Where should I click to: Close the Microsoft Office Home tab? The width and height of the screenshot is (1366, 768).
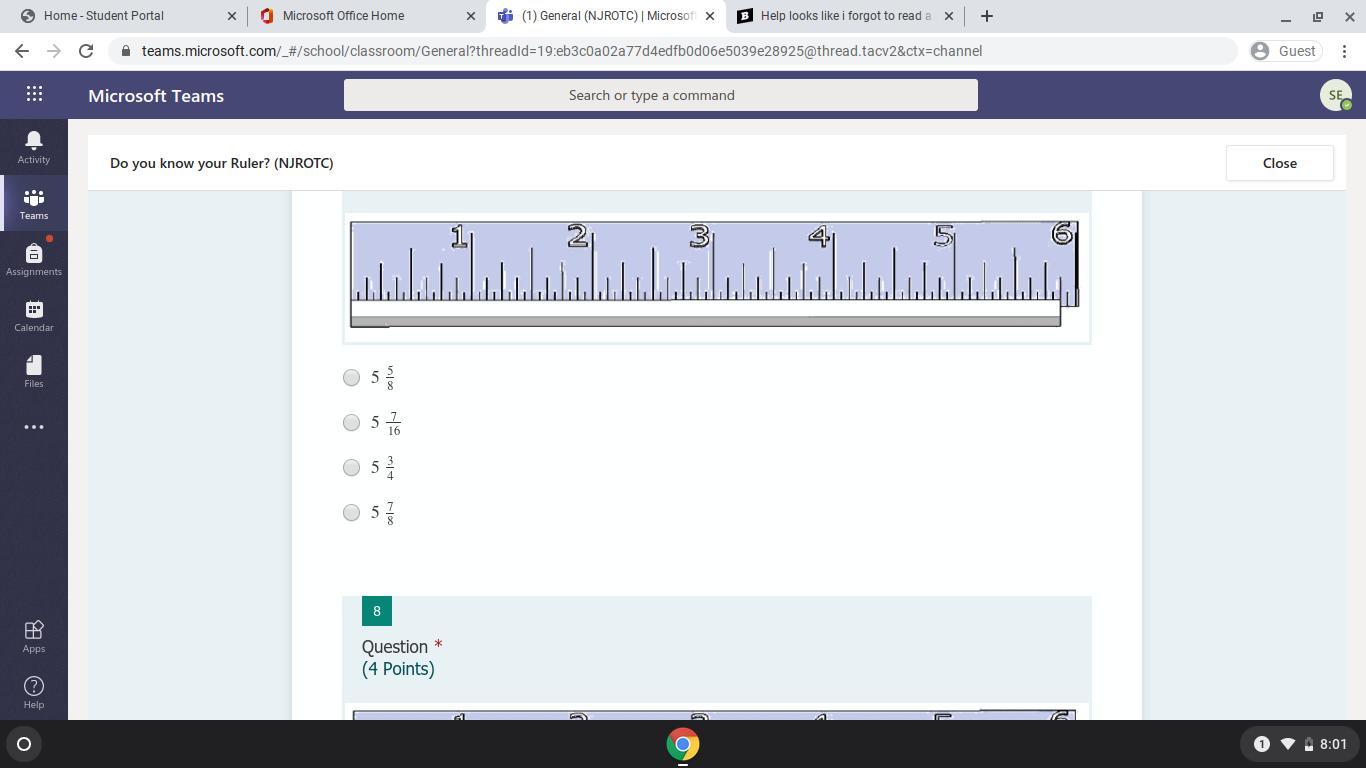[x=471, y=16]
